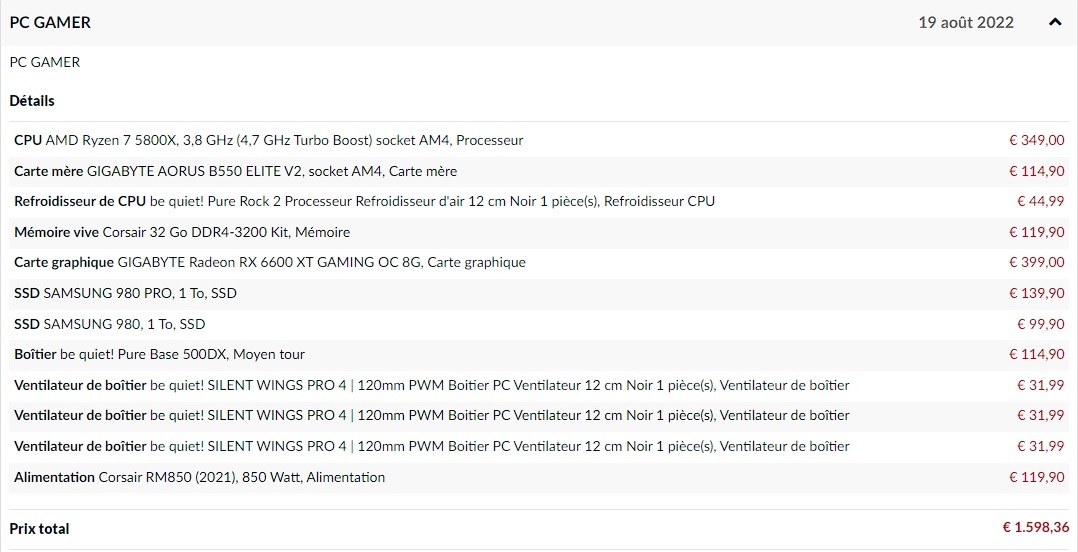Click the 19 août 2022 date
The width and height of the screenshot is (1078, 552).
pos(965,23)
